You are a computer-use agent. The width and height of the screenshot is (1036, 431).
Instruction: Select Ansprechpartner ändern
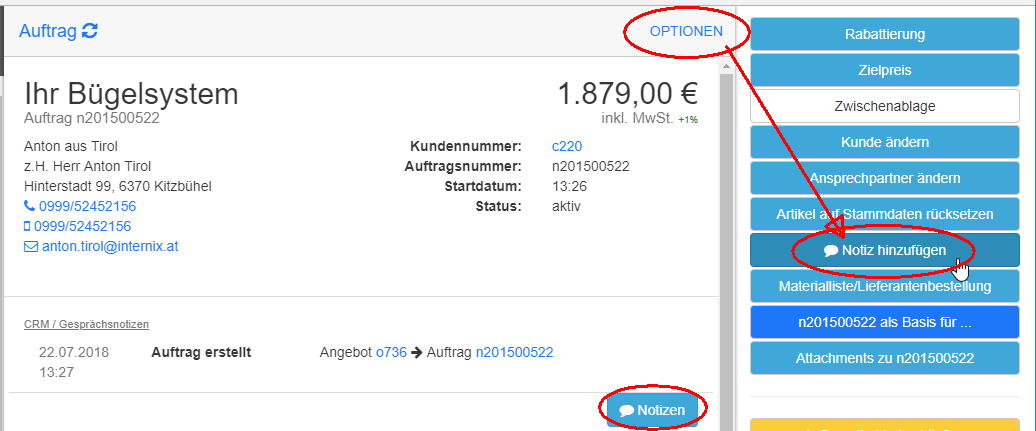pyautogui.click(x=885, y=178)
